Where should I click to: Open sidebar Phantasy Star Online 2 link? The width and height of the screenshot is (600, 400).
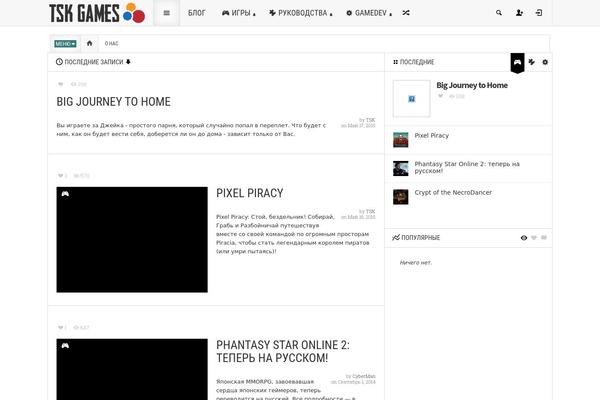point(467,167)
